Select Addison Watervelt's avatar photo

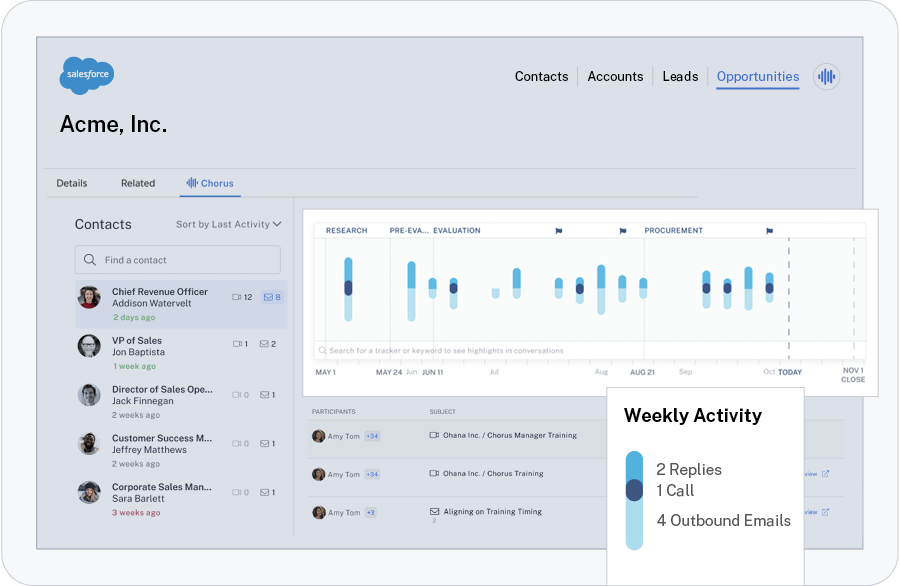(90, 297)
